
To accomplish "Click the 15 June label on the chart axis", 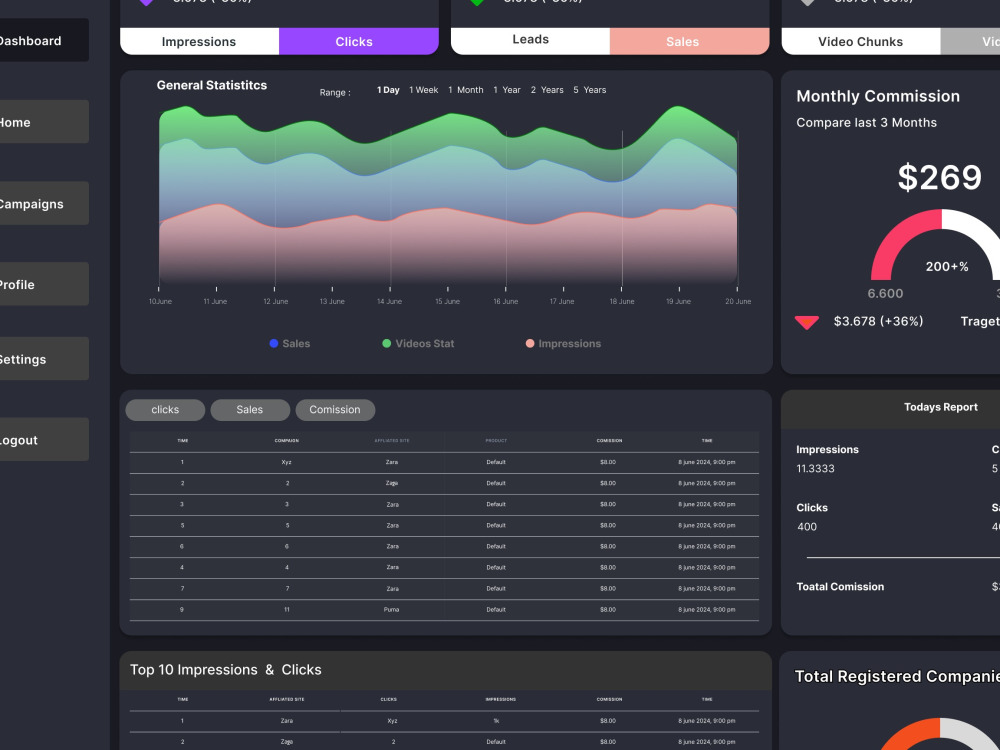I will pyautogui.click(x=447, y=301).
